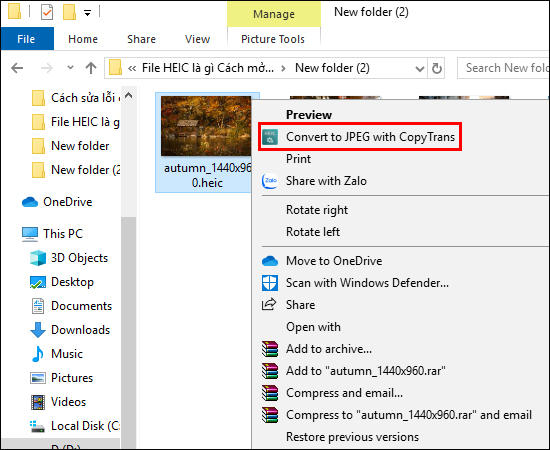Click the CopyTrans HEIC converter icon
550x450 pixels.
point(270,137)
